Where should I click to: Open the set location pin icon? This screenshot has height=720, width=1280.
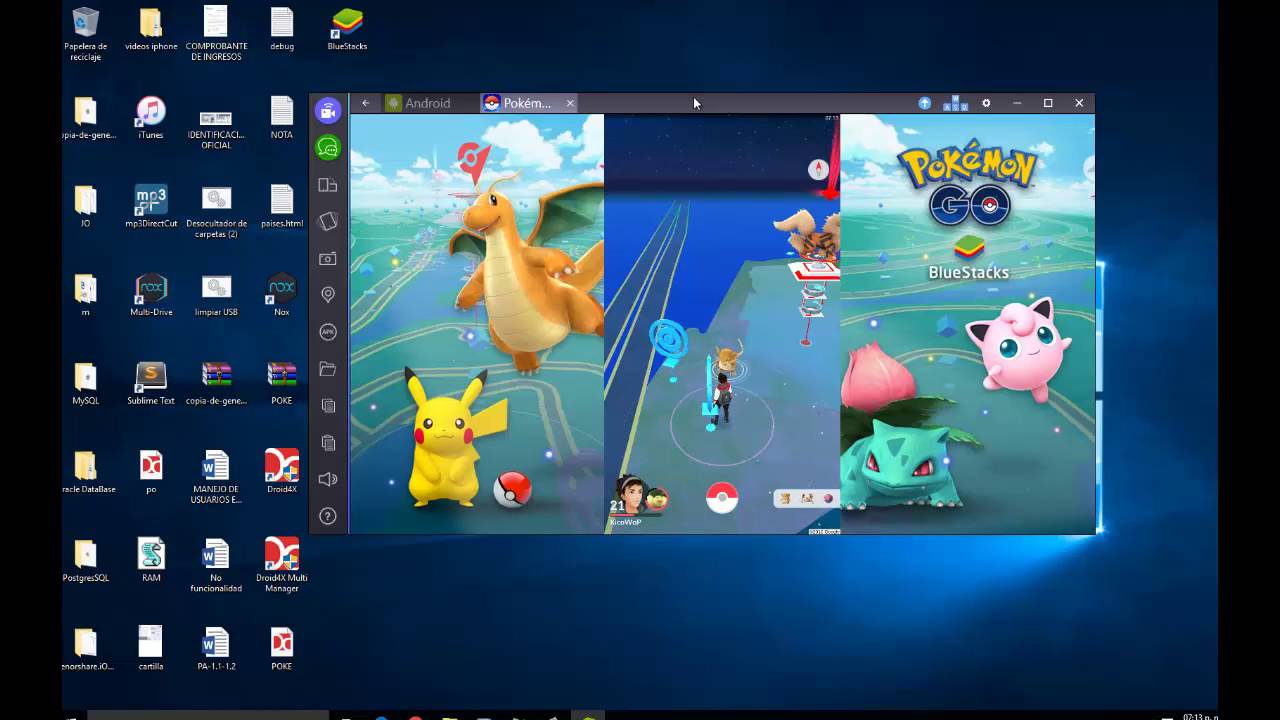(x=328, y=295)
